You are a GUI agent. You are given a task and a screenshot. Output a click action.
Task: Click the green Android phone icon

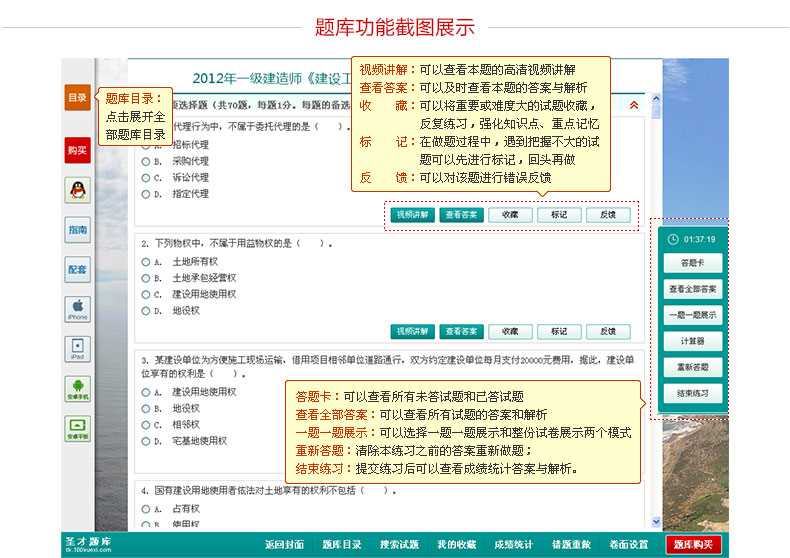[x=77, y=388]
